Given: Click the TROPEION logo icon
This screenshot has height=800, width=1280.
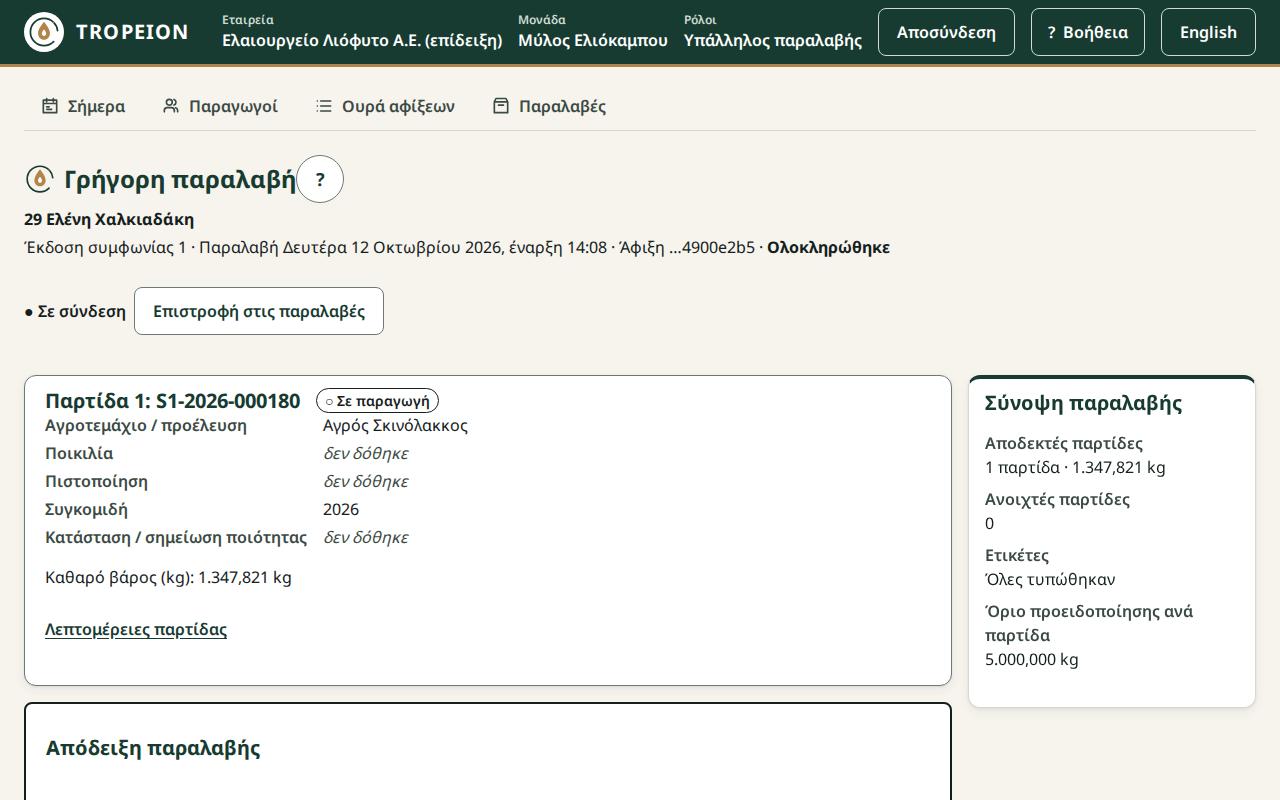Looking at the screenshot, I should tap(44, 32).
